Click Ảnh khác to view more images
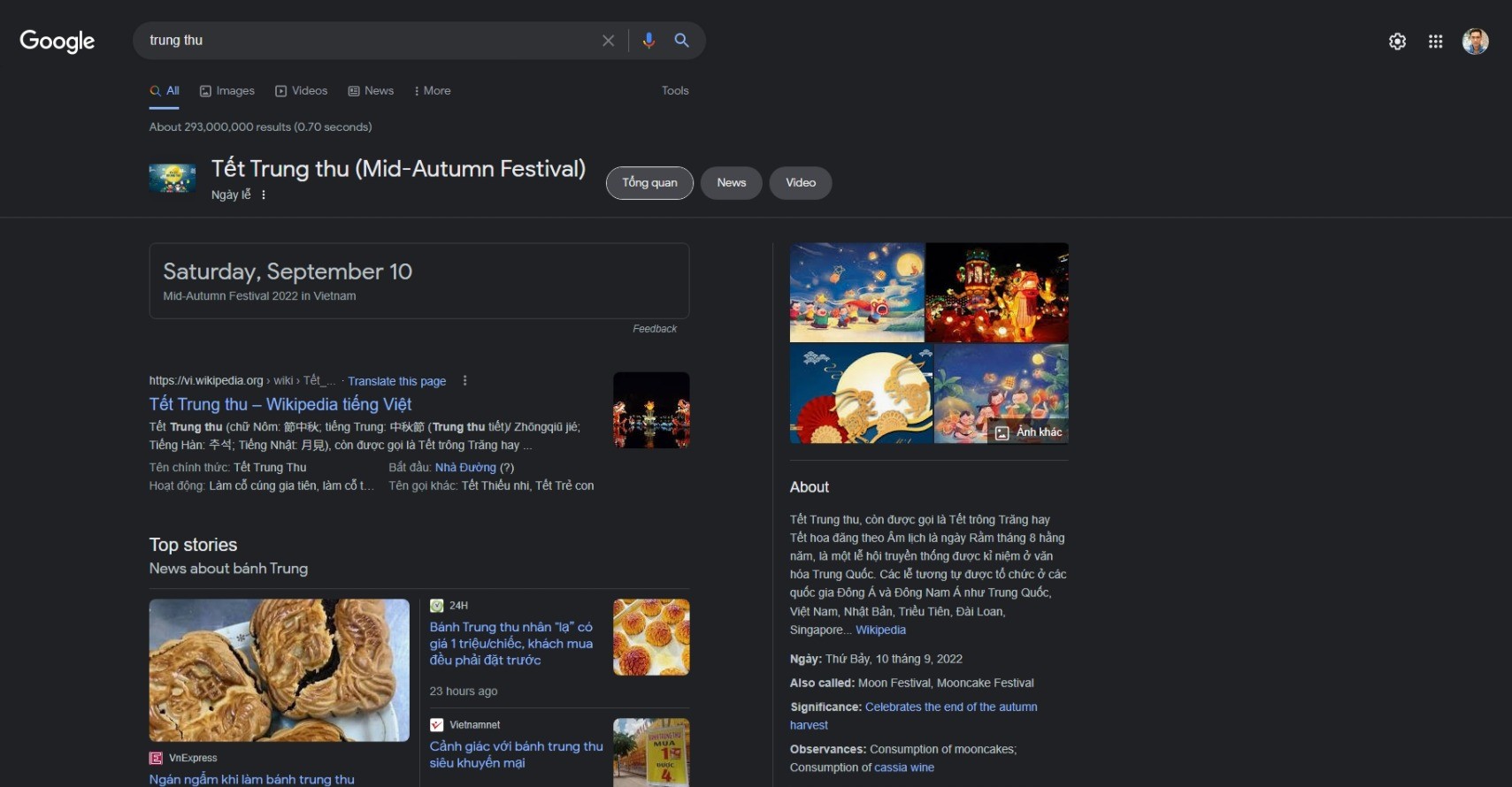The width and height of the screenshot is (1512, 787). (x=1028, y=432)
